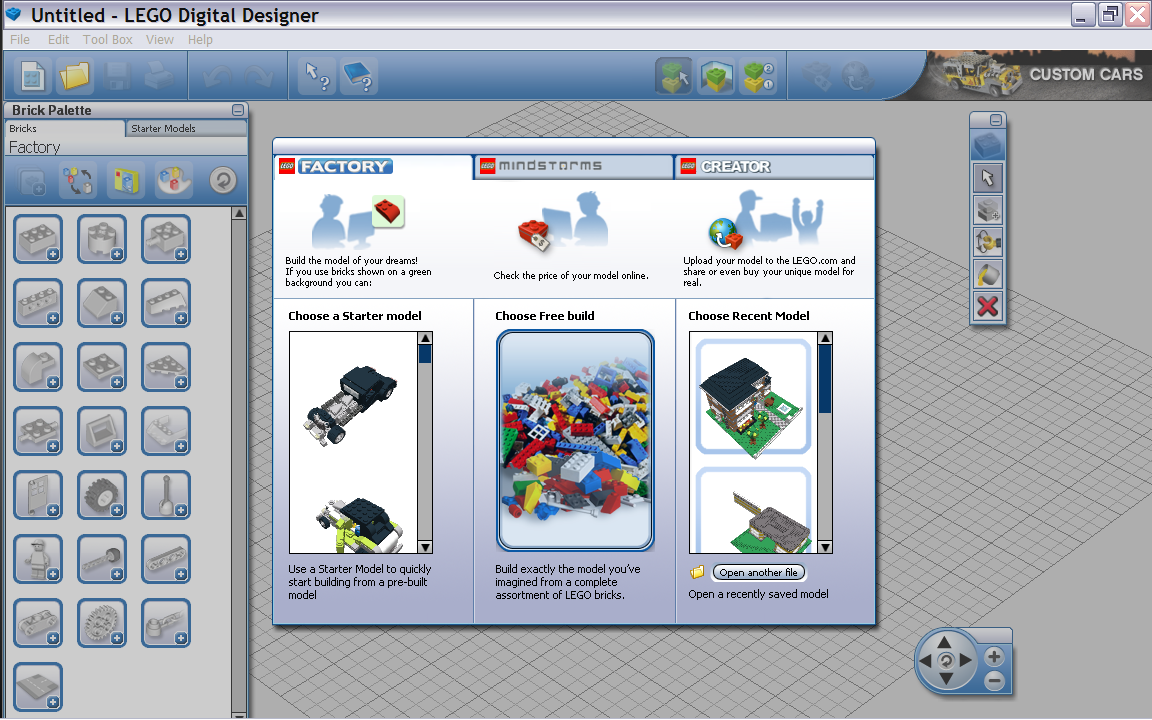Image resolution: width=1152 pixels, height=720 pixels.
Task: Switch to Build mode green brick icon
Action: pyautogui.click(x=674, y=76)
